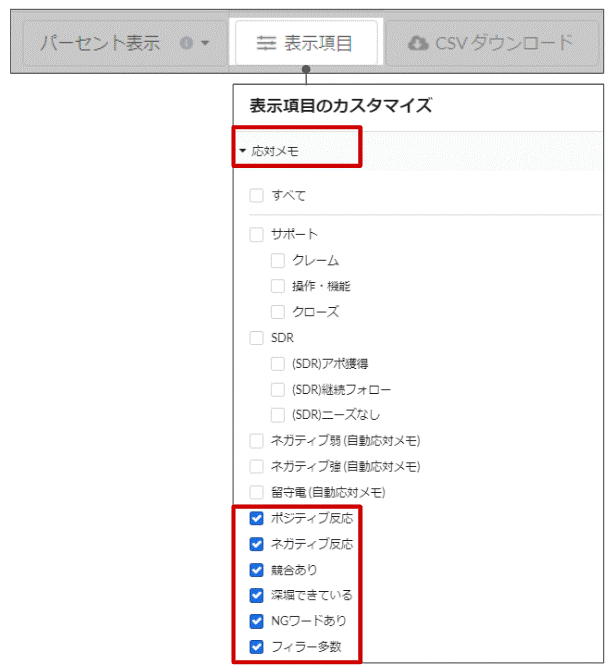Click the 表示項目 button
This screenshot has height=672, width=609.
click(306, 43)
